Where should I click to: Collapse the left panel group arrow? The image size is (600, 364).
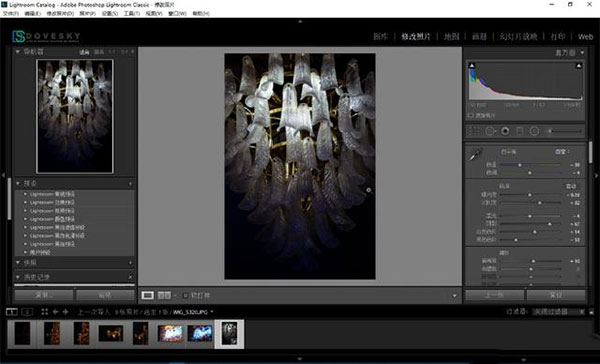[x=3, y=175]
